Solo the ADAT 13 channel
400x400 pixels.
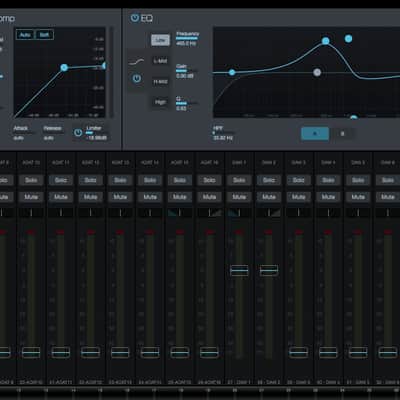pyautogui.click(x=120, y=180)
